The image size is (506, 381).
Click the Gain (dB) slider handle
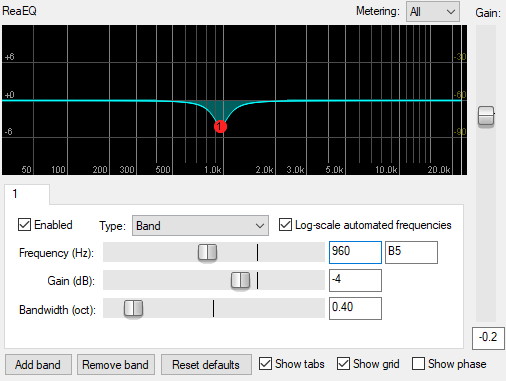pyautogui.click(x=240, y=280)
